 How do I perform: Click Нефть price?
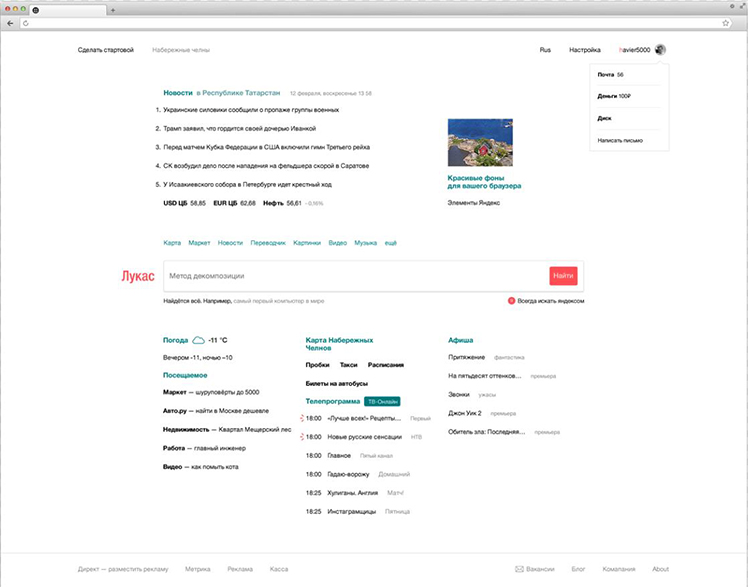282,203
